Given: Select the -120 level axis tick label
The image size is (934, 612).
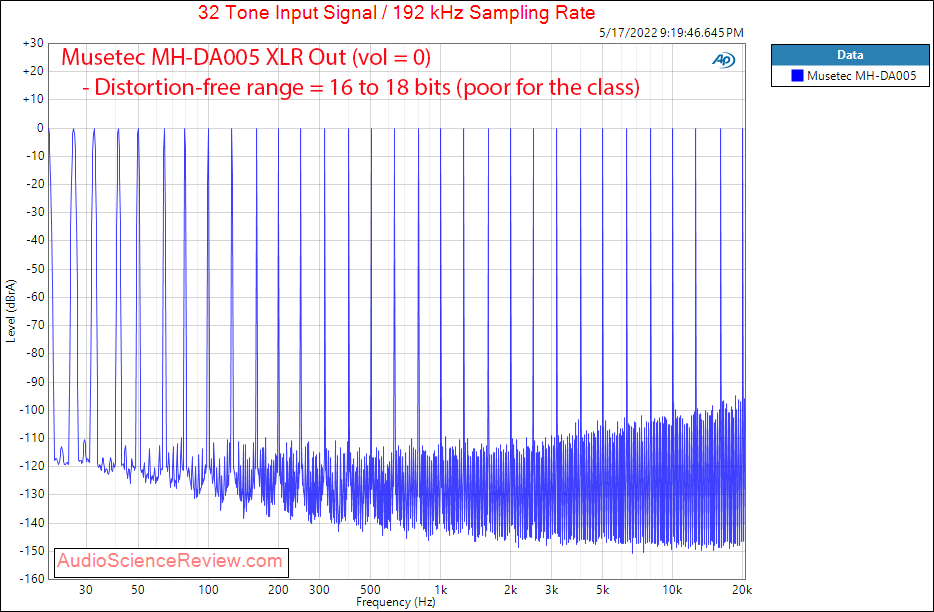Looking at the screenshot, I should pos(32,467).
